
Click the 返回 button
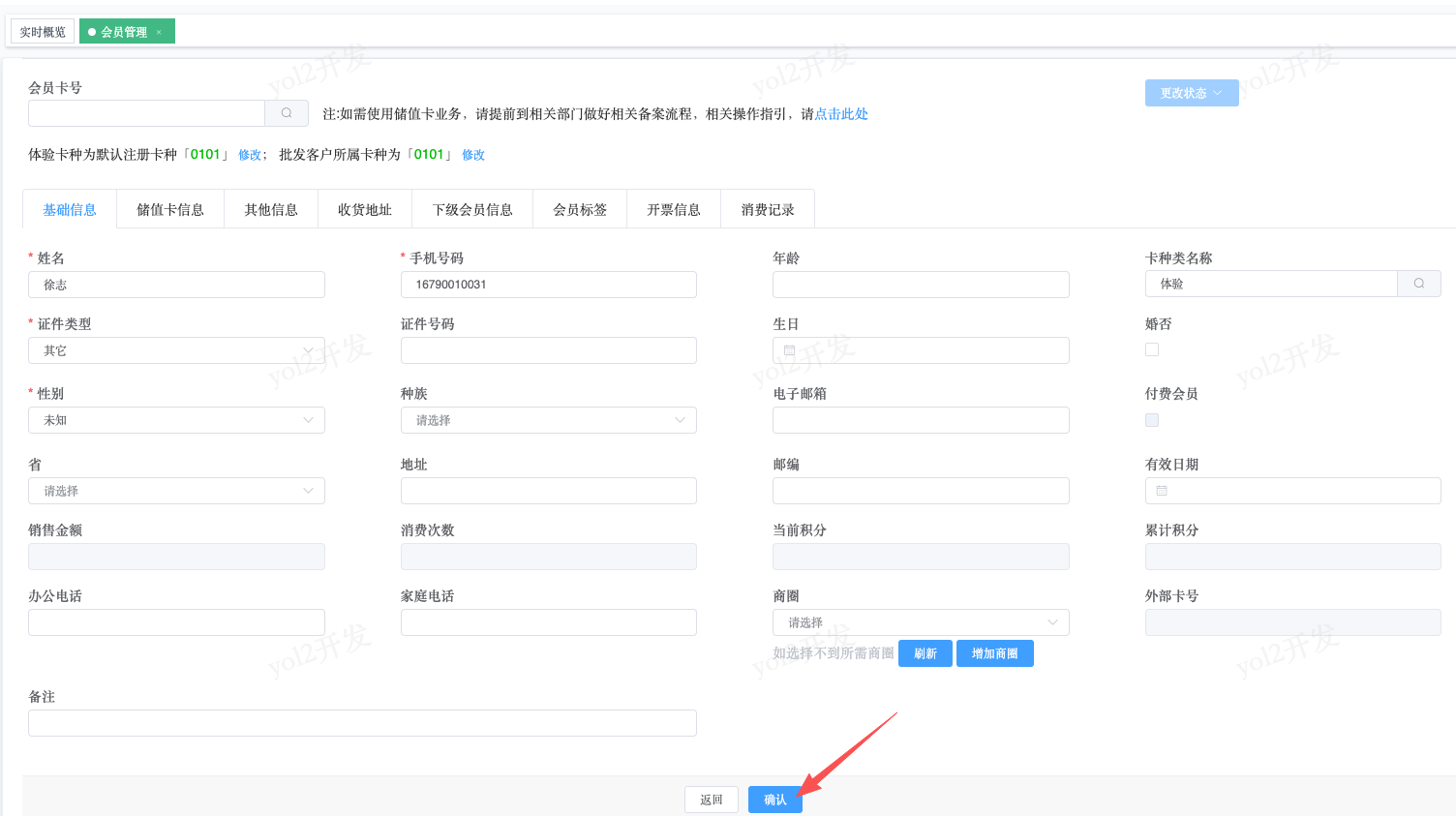[x=712, y=800]
